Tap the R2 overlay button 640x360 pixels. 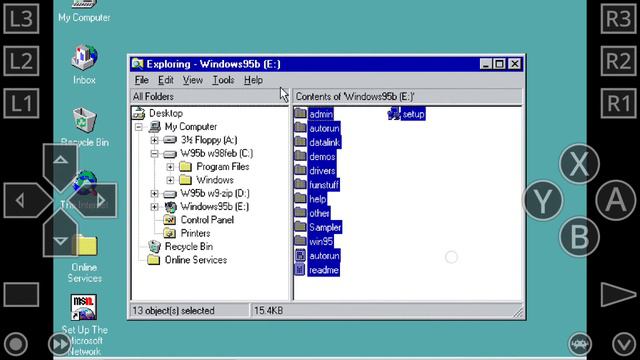click(619, 61)
